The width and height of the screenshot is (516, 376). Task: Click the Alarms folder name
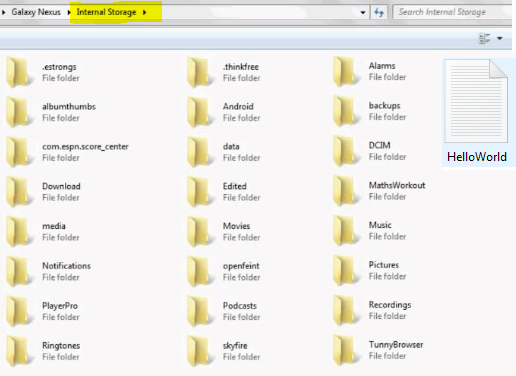coord(382,66)
